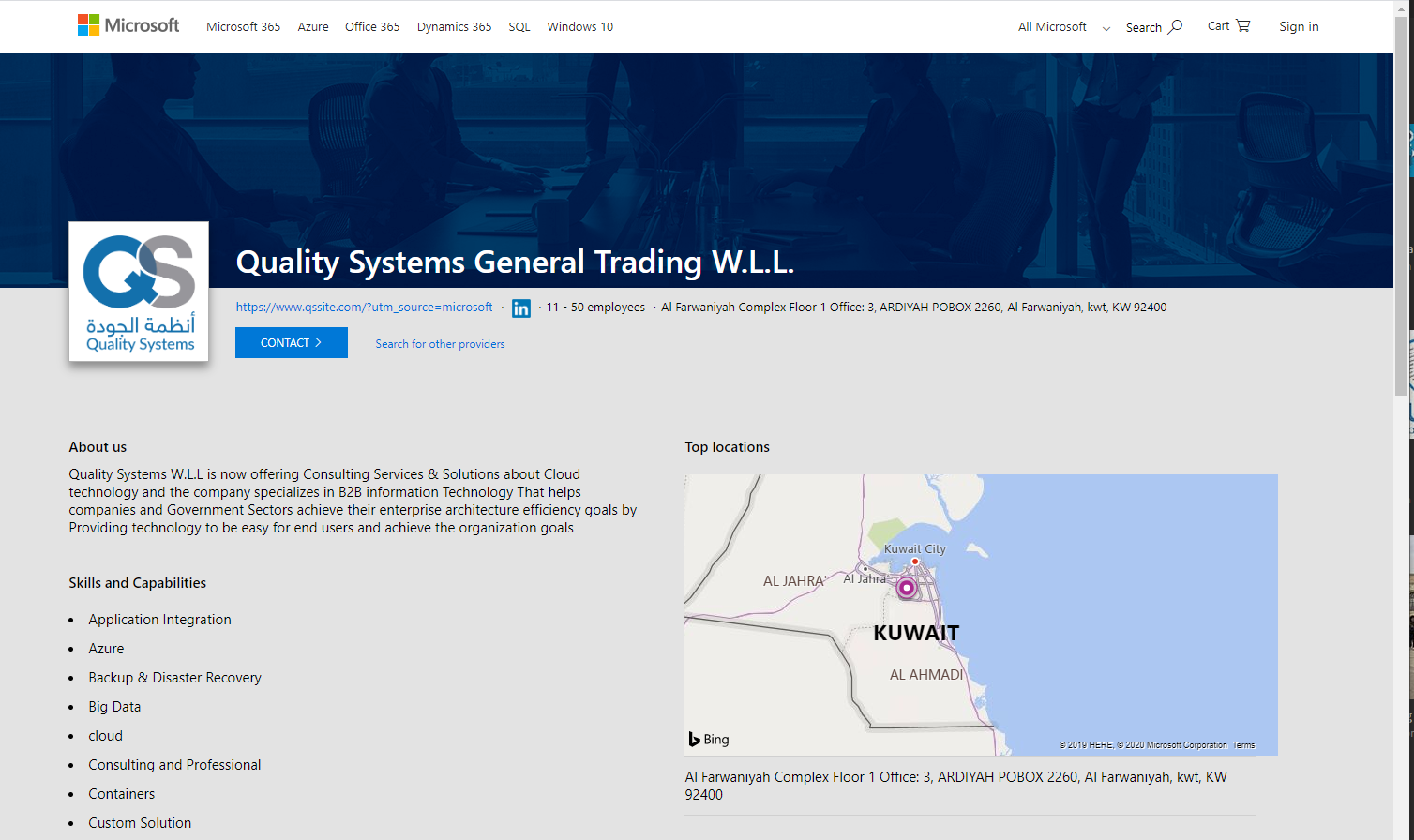The height and width of the screenshot is (840, 1414).
Task: Open the qssite.com website link
Action: click(x=364, y=307)
